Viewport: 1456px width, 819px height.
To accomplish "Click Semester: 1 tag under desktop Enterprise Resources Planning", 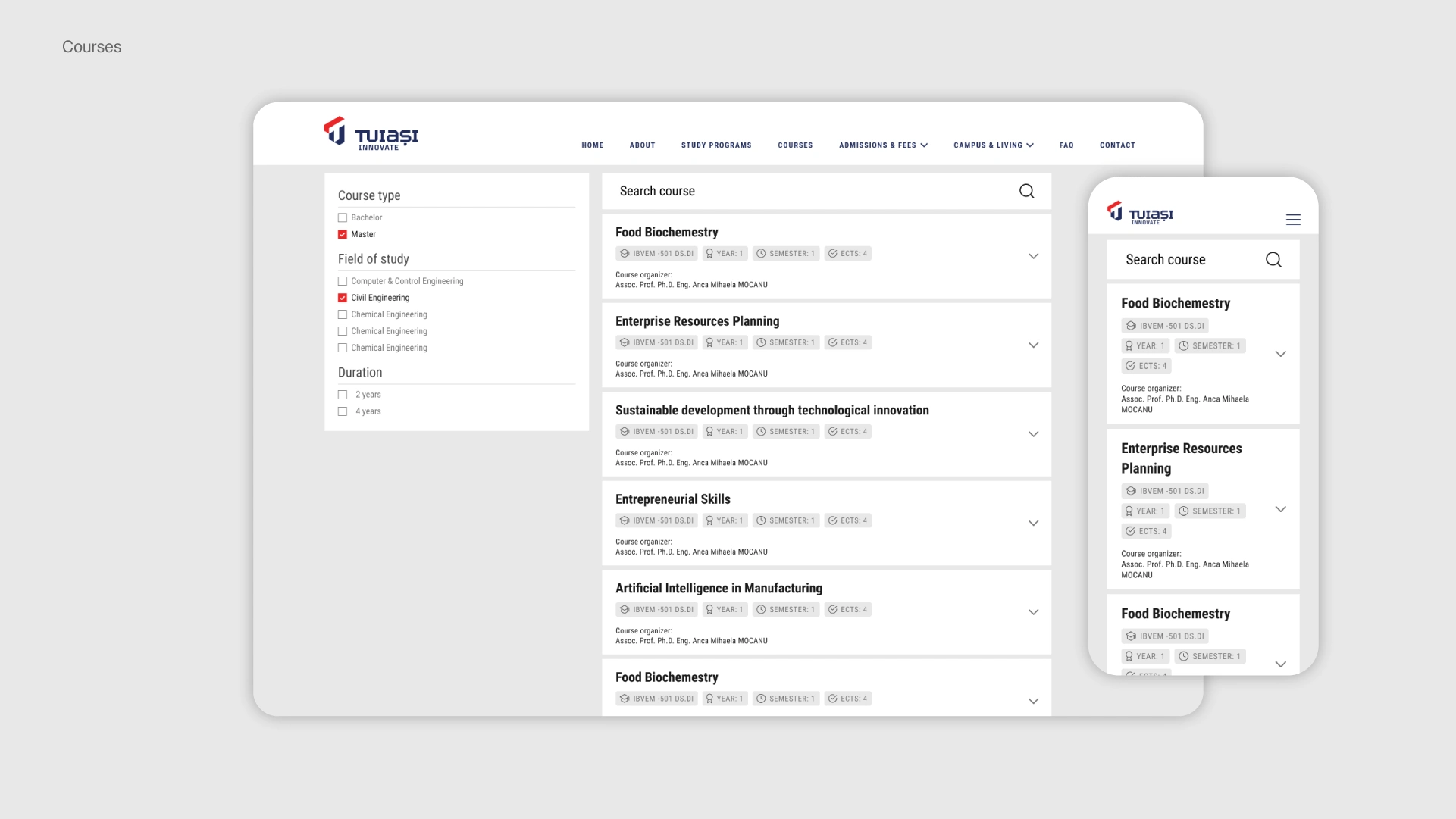I will [x=785, y=342].
